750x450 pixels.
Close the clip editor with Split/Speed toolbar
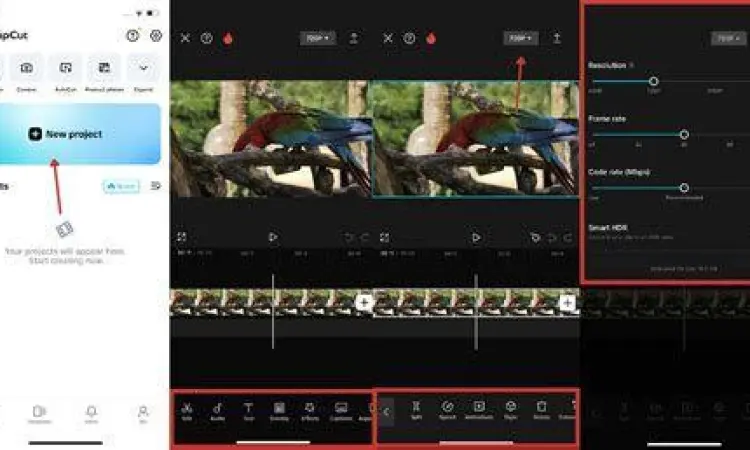pos(388,38)
